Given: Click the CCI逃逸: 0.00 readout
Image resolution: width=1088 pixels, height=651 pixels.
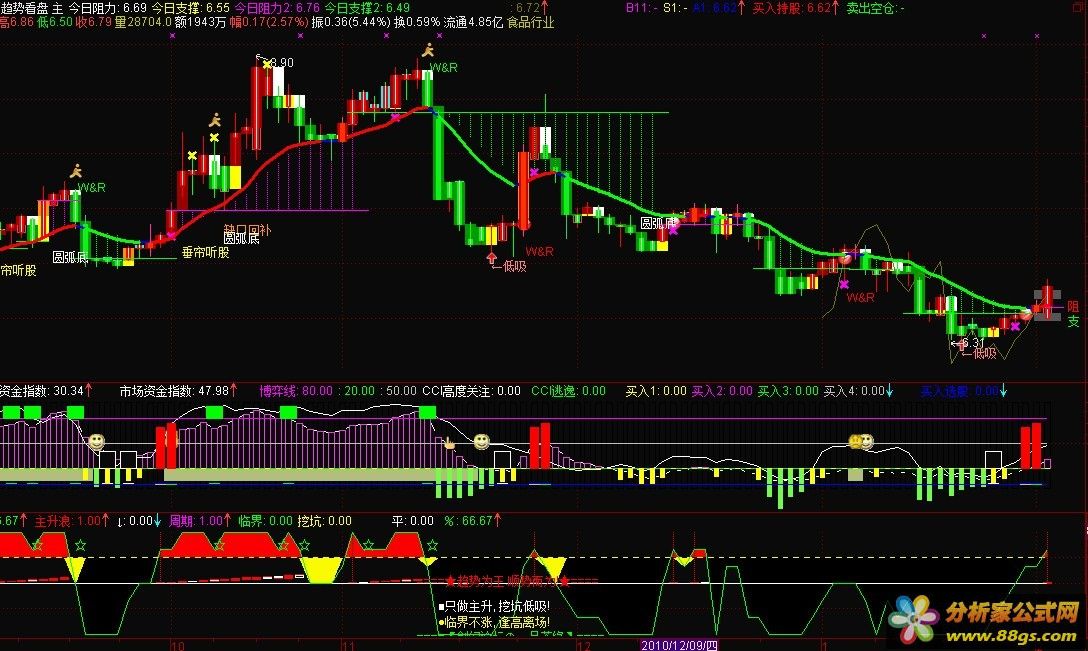Looking at the screenshot, I should pyautogui.click(x=568, y=391).
